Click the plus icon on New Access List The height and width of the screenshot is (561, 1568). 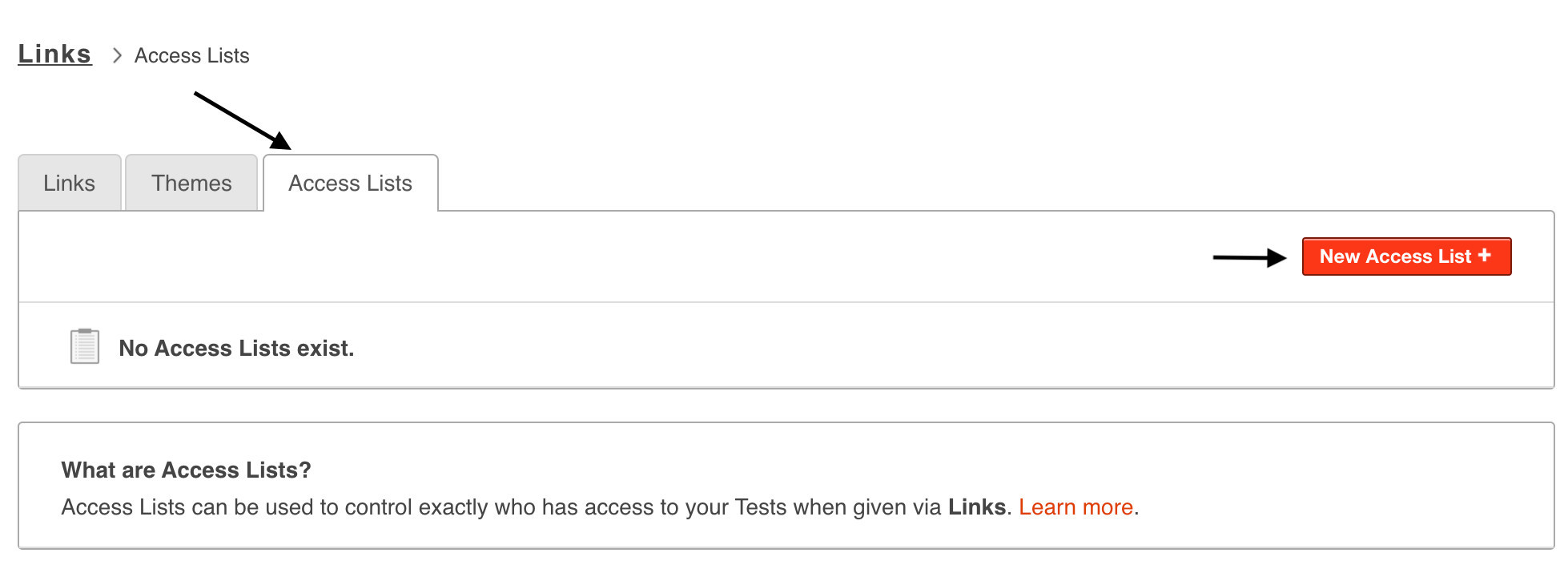(1484, 255)
